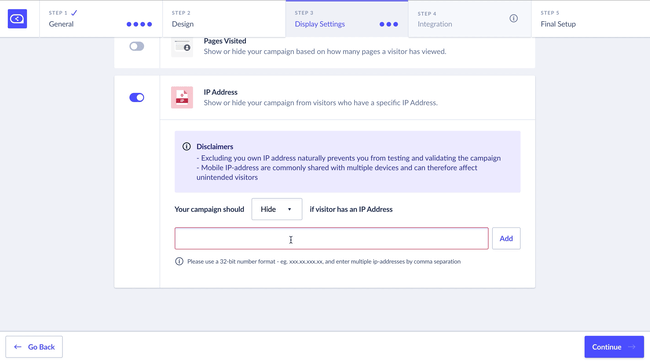The width and height of the screenshot is (650, 361).
Task: Click the Display Settings progress dots
Action: pos(389,24)
